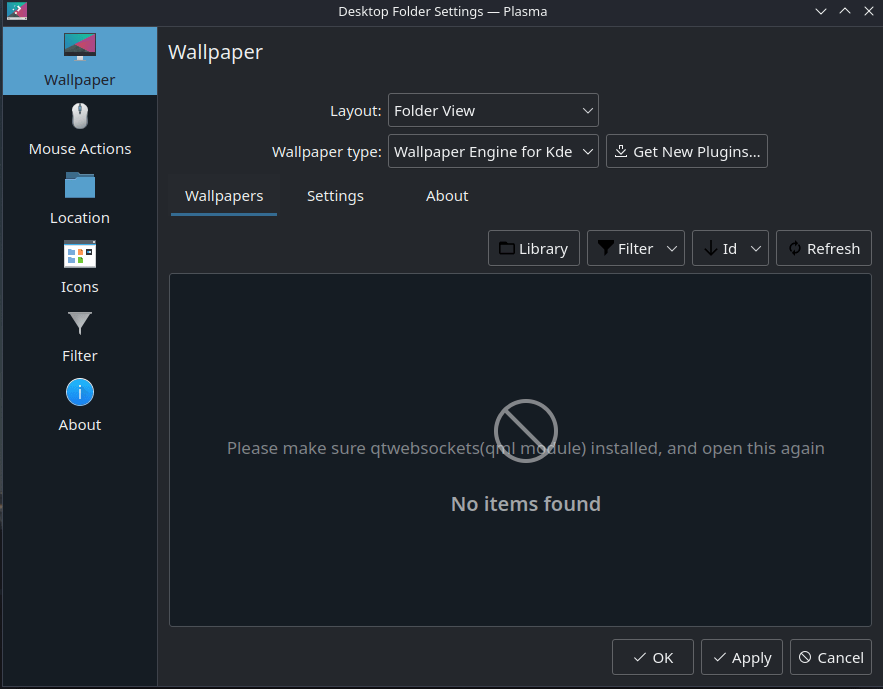Expand the Id sort order dropdown
The height and width of the screenshot is (689, 883).
coord(730,248)
